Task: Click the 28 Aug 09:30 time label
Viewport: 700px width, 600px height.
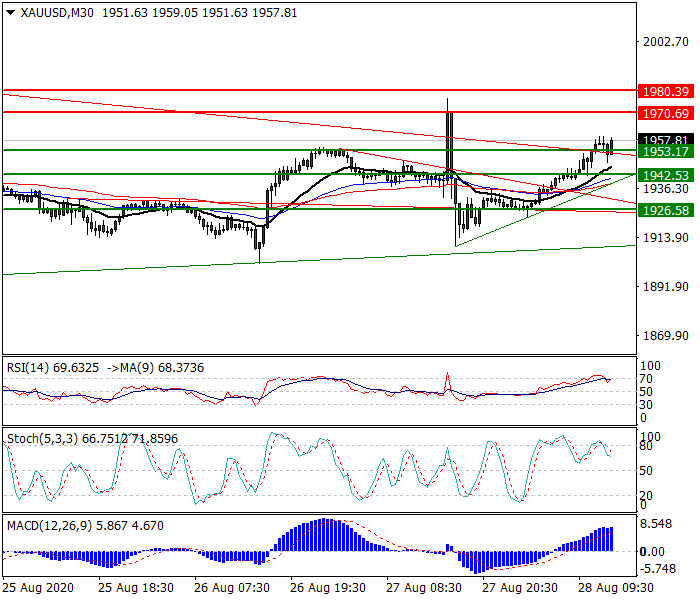Action: (616, 588)
